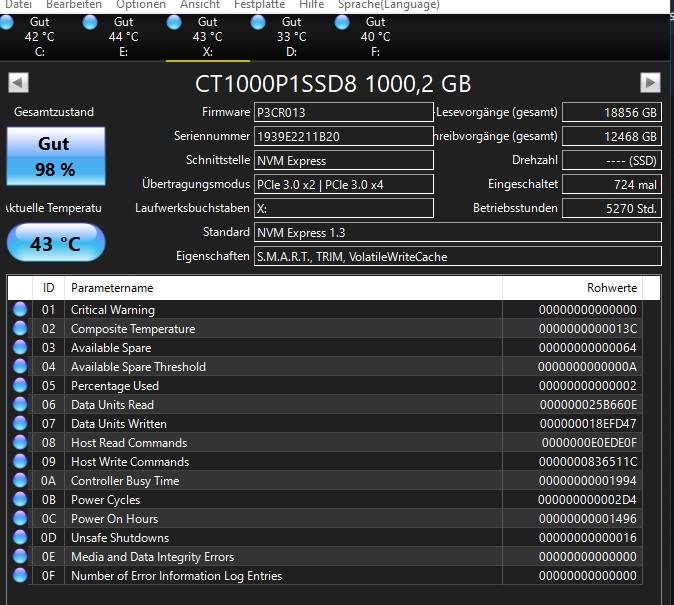Viewport: 674px width, 605px height.
Task: Click status orb of Host Read Commands row
Action: (20, 442)
